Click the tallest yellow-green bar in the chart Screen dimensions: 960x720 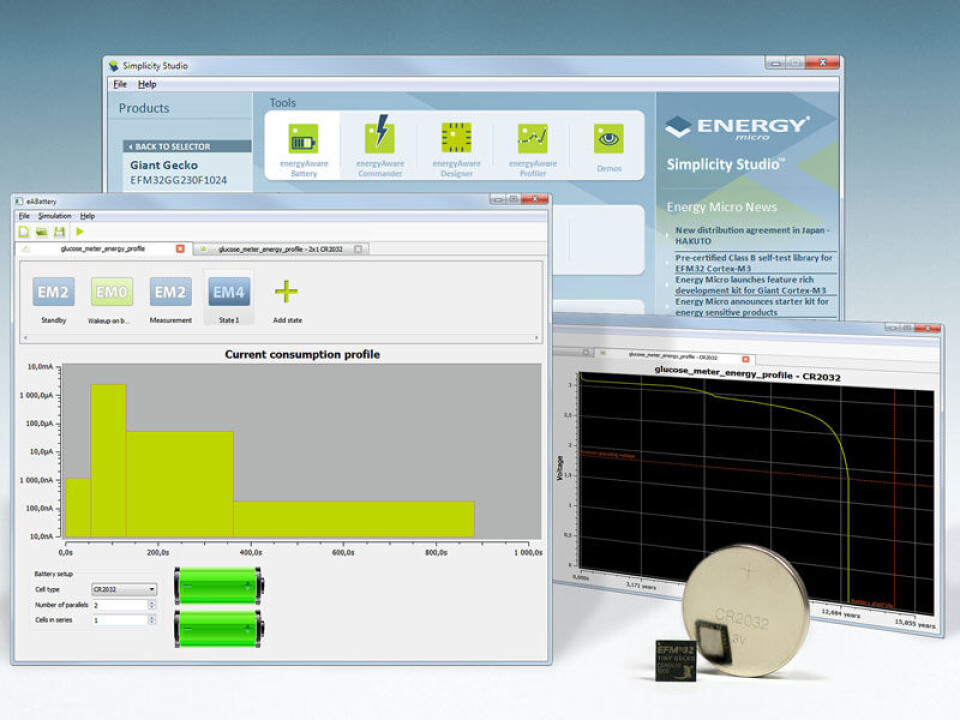coord(109,460)
